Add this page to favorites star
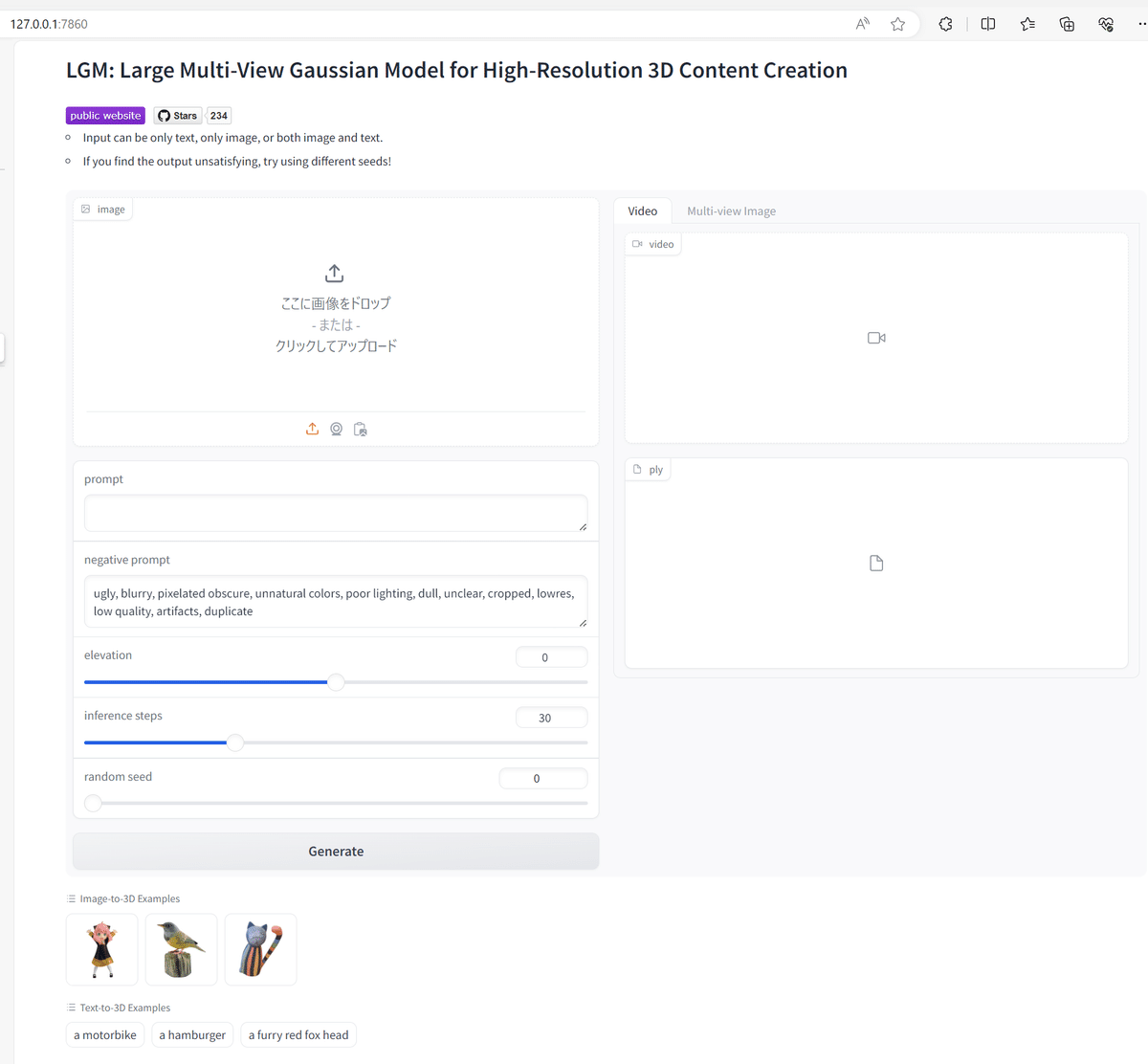The height and width of the screenshot is (1064, 1148). click(x=897, y=24)
